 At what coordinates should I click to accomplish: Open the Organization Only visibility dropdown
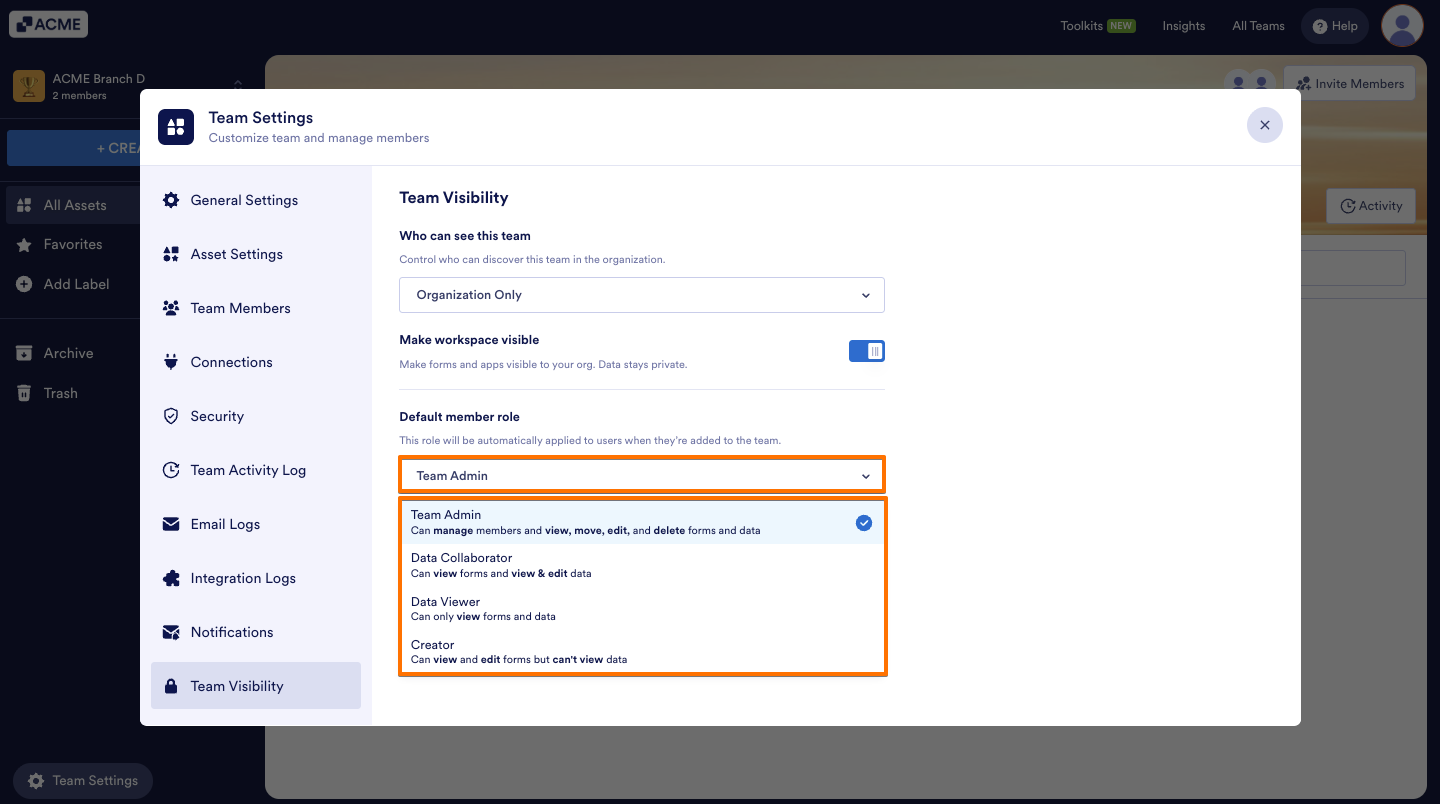pos(642,295)
